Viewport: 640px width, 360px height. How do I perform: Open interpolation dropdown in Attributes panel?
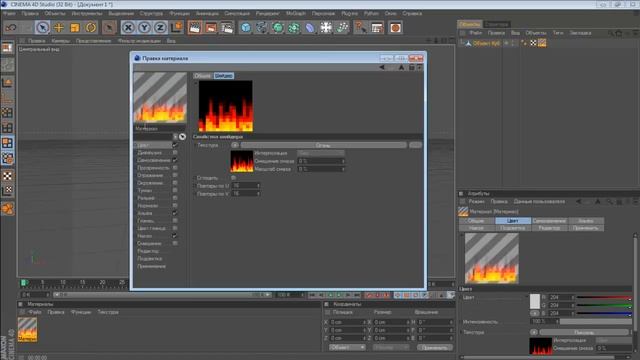click(614, 340)
